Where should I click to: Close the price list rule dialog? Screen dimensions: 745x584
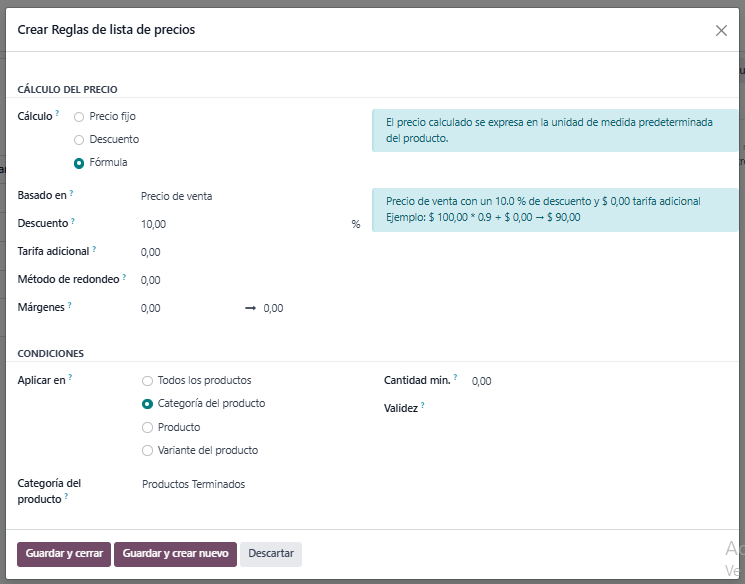pos(721,31)
